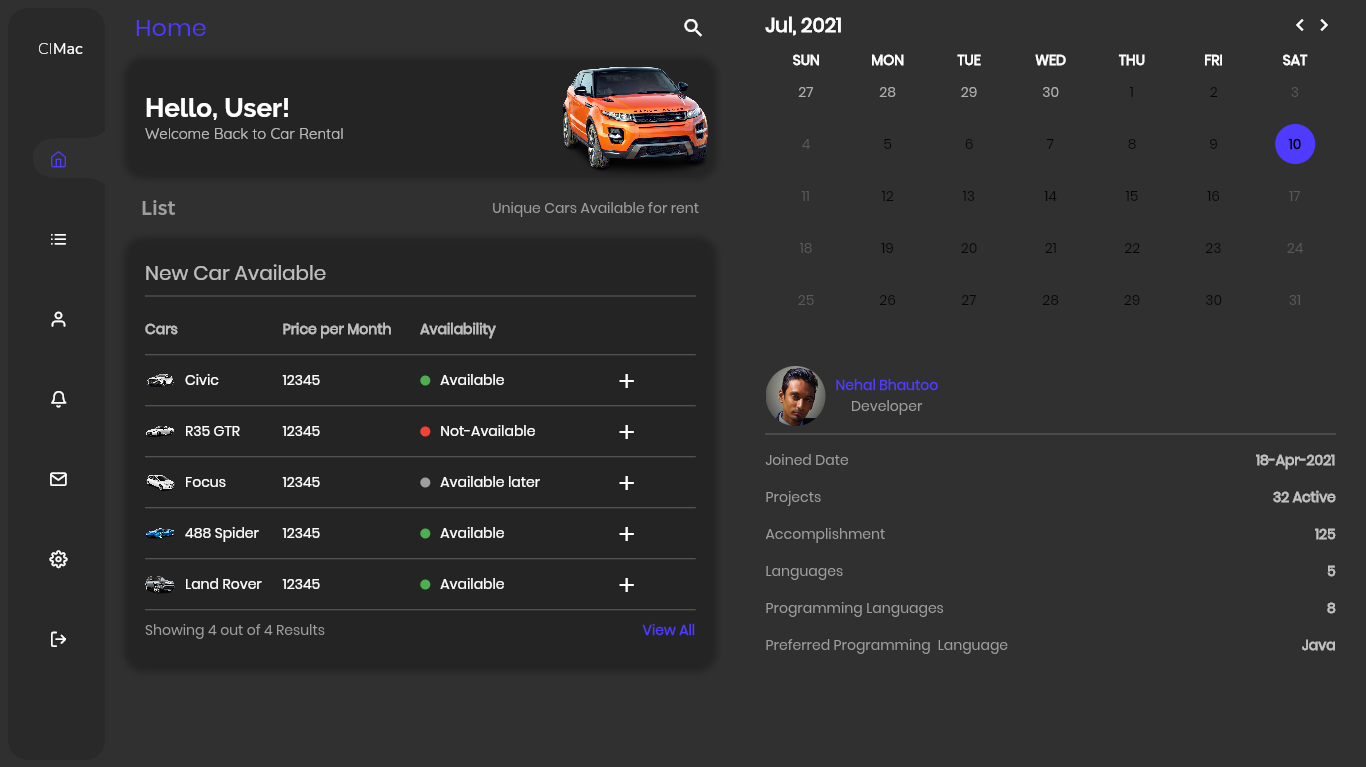Image resolution: width=1366 pixels, height=767 pixels.
Task: Click the 32 Active projects value
Action: (x=1304, y=497)
